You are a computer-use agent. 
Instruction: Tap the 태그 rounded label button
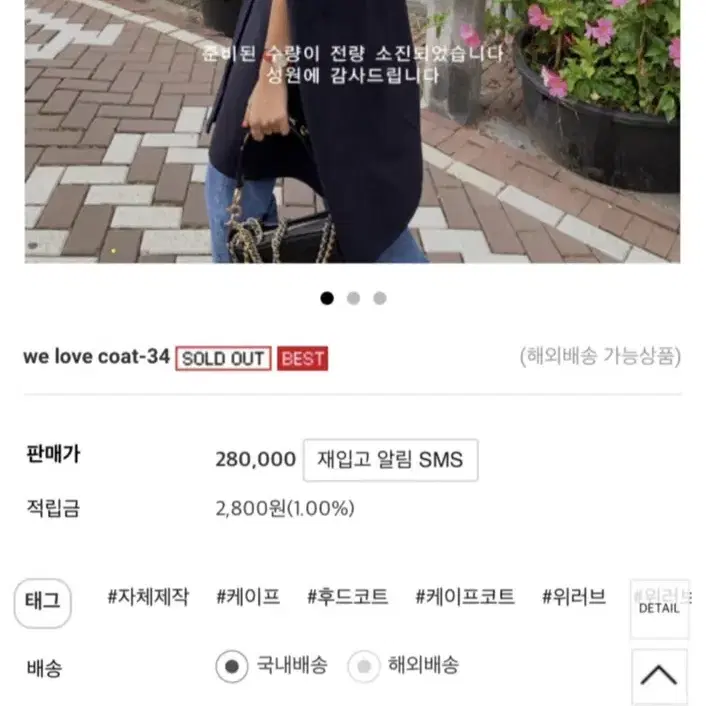tap(43, 602)
